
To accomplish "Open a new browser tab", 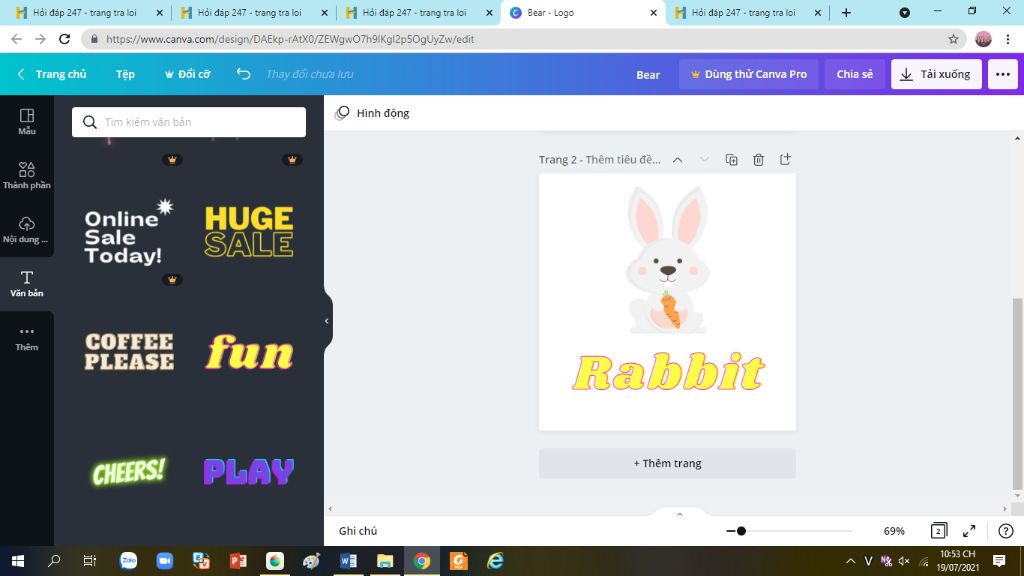I will pyautogui.click(x=846, y=12).
